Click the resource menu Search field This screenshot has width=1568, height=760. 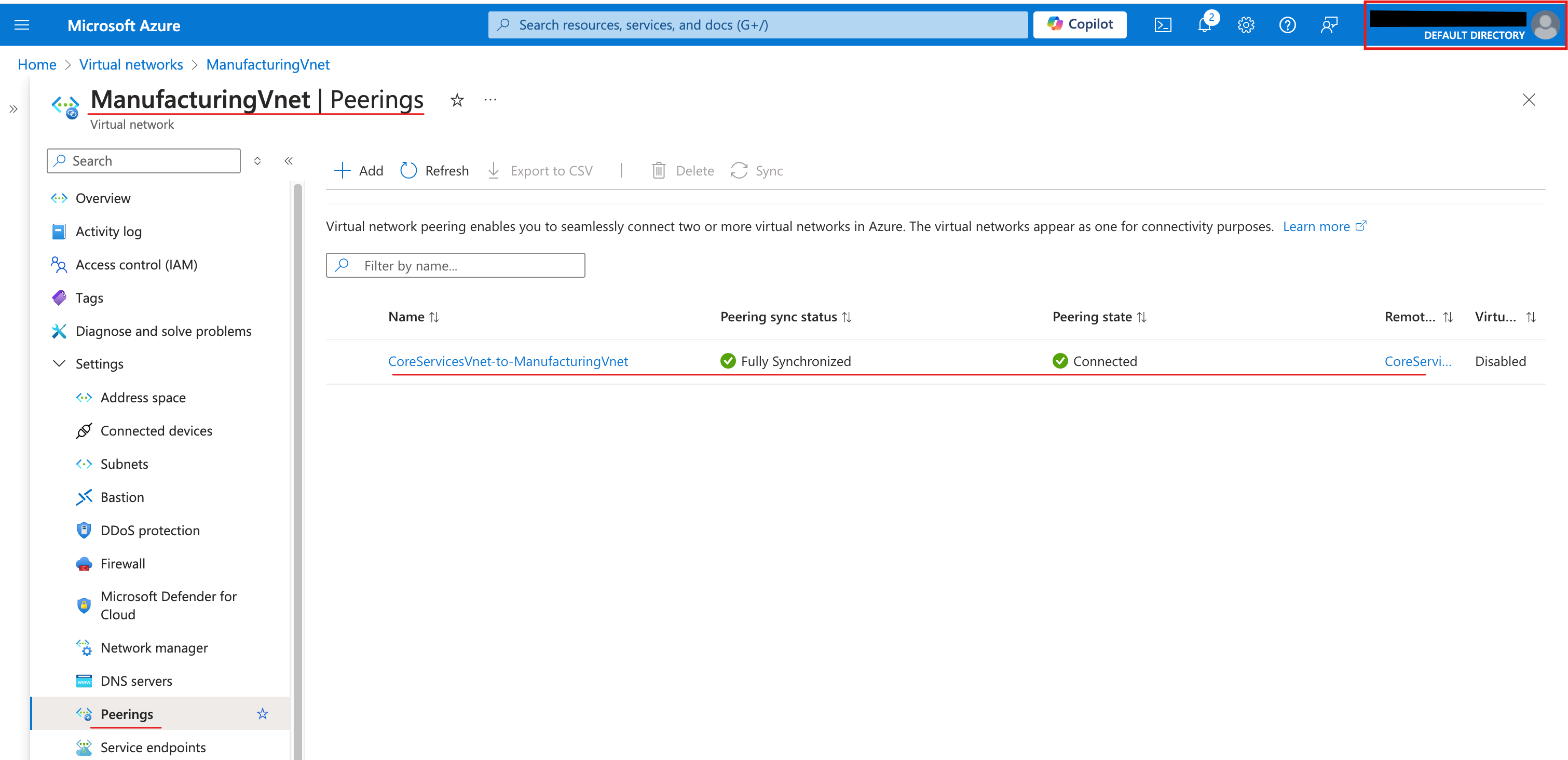coord(144,161)
